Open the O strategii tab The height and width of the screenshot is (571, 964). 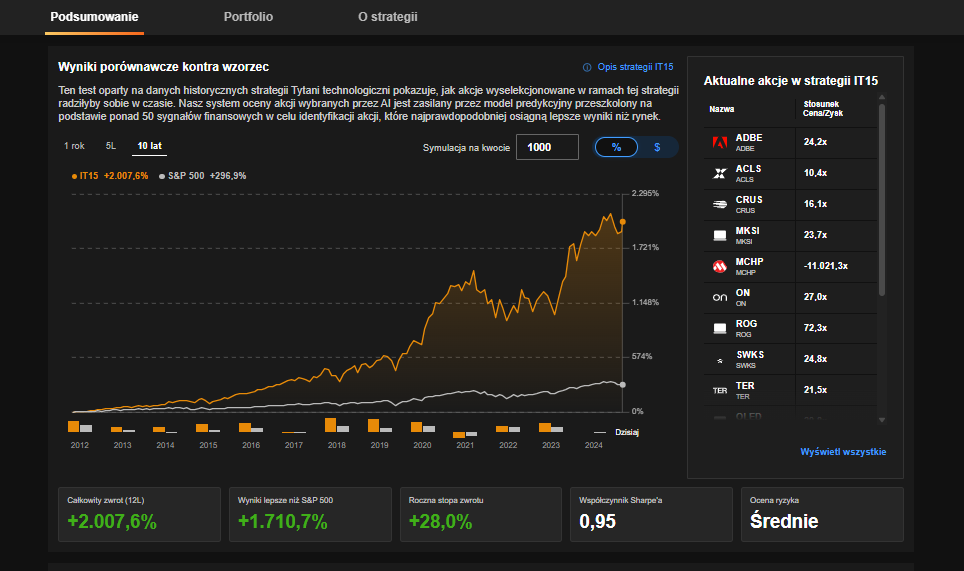point(388,17)
